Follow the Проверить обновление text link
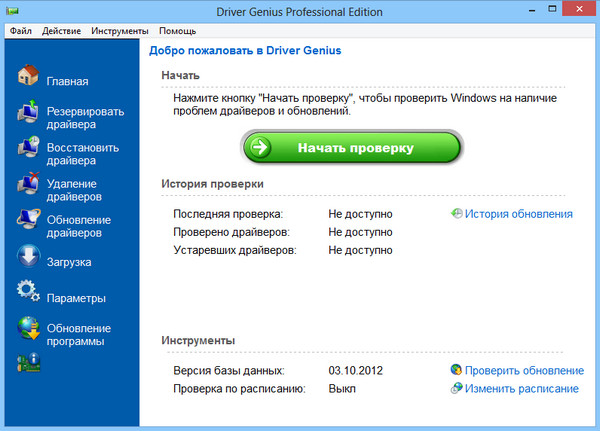 click(x=524, y=370)
